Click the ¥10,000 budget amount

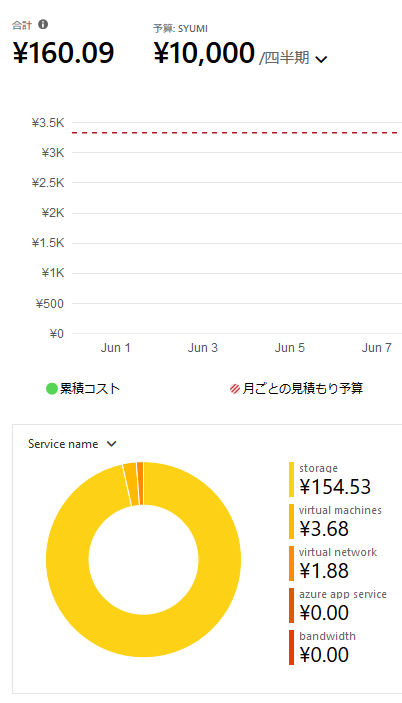click(x=204, y=53)
